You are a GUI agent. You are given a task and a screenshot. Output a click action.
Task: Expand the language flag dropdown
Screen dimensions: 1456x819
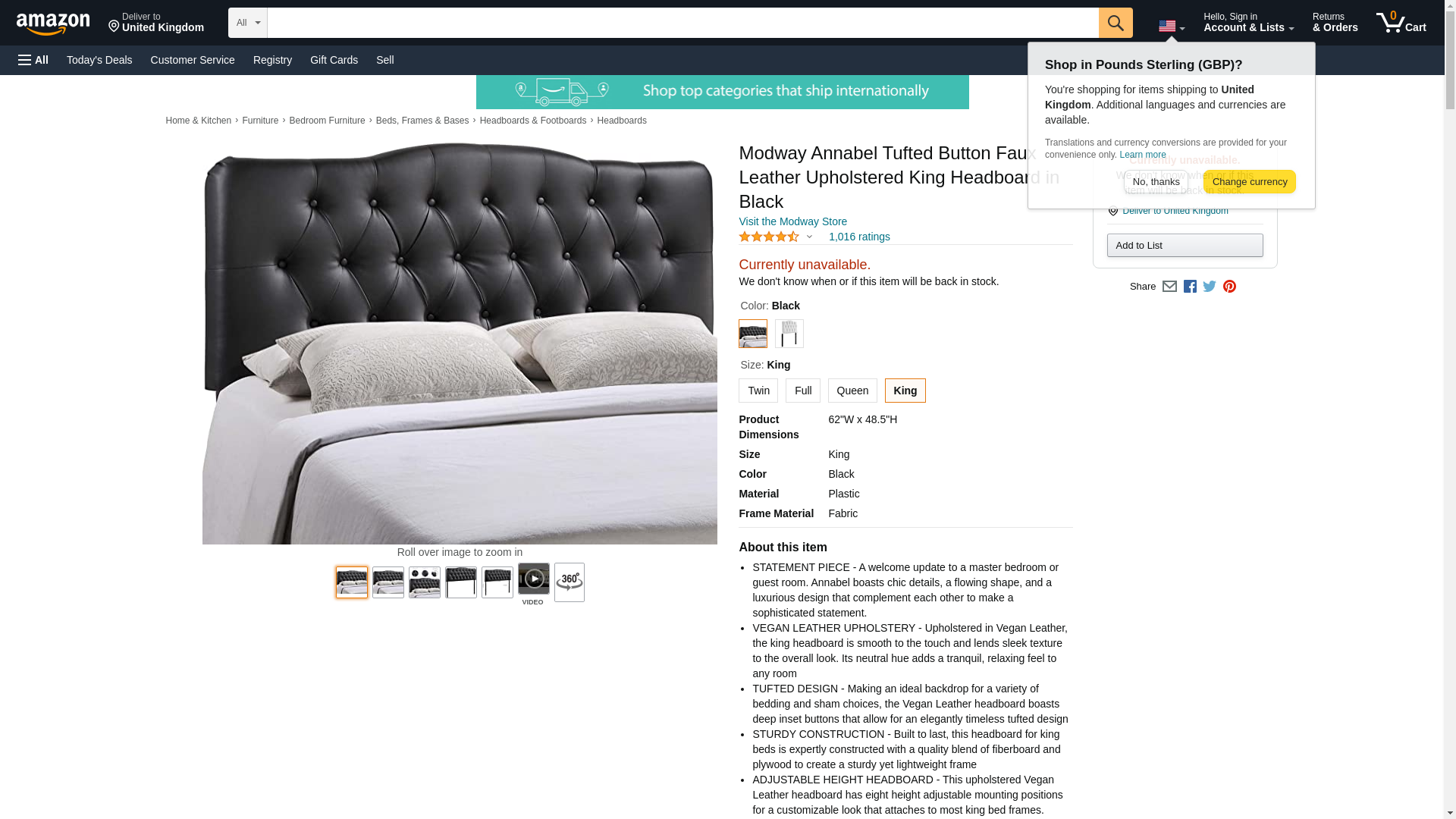click(x=1172, y=27)
